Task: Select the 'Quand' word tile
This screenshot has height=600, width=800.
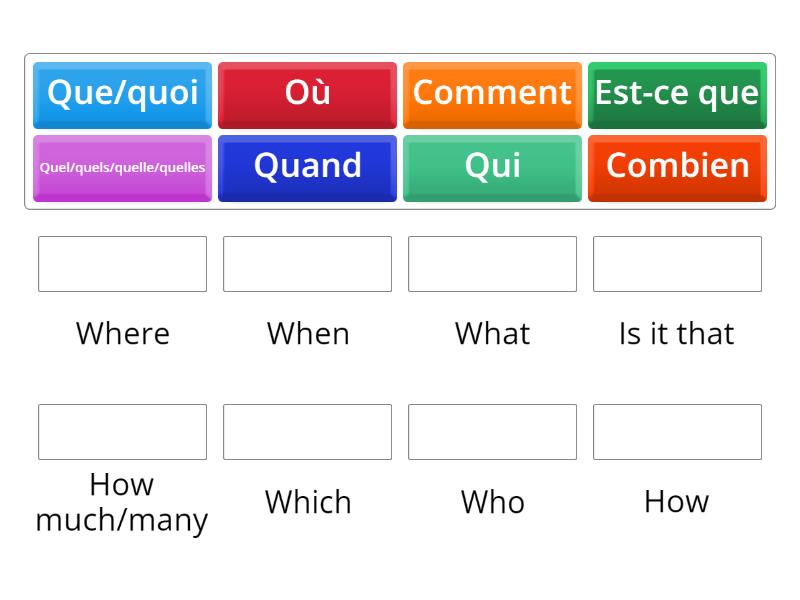Action: 307,168
